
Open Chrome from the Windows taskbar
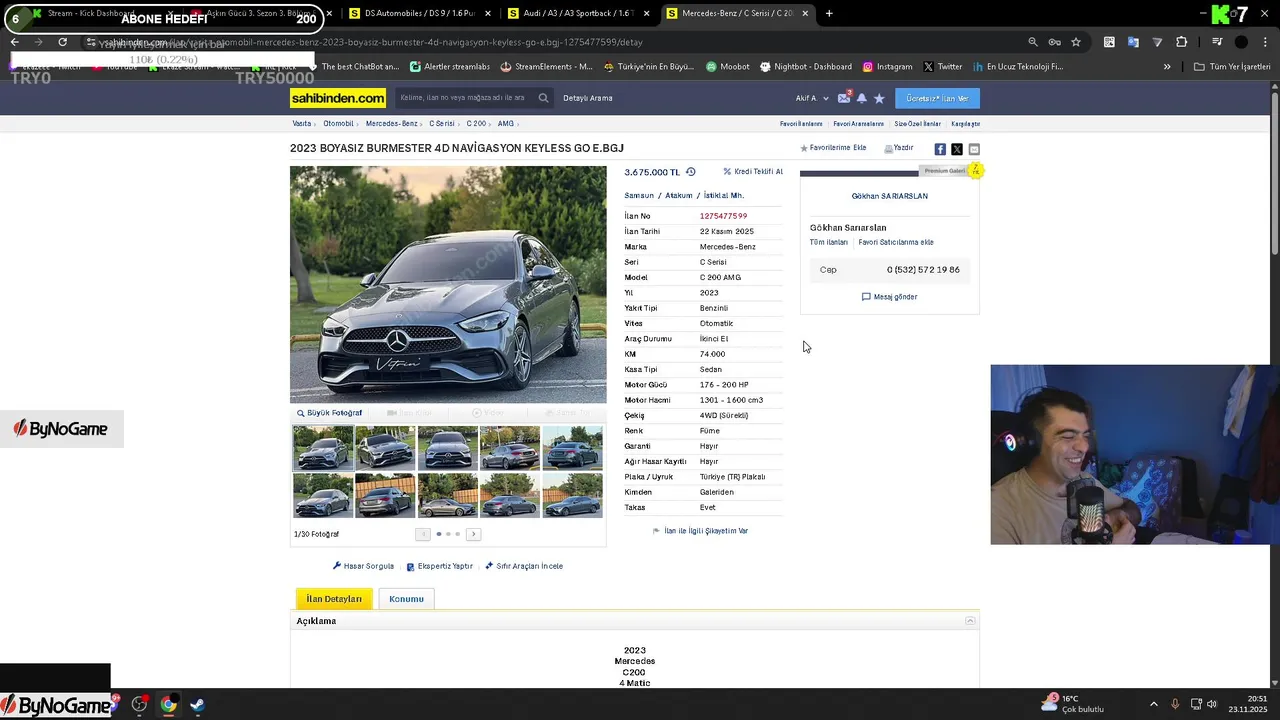coord(168,705)
